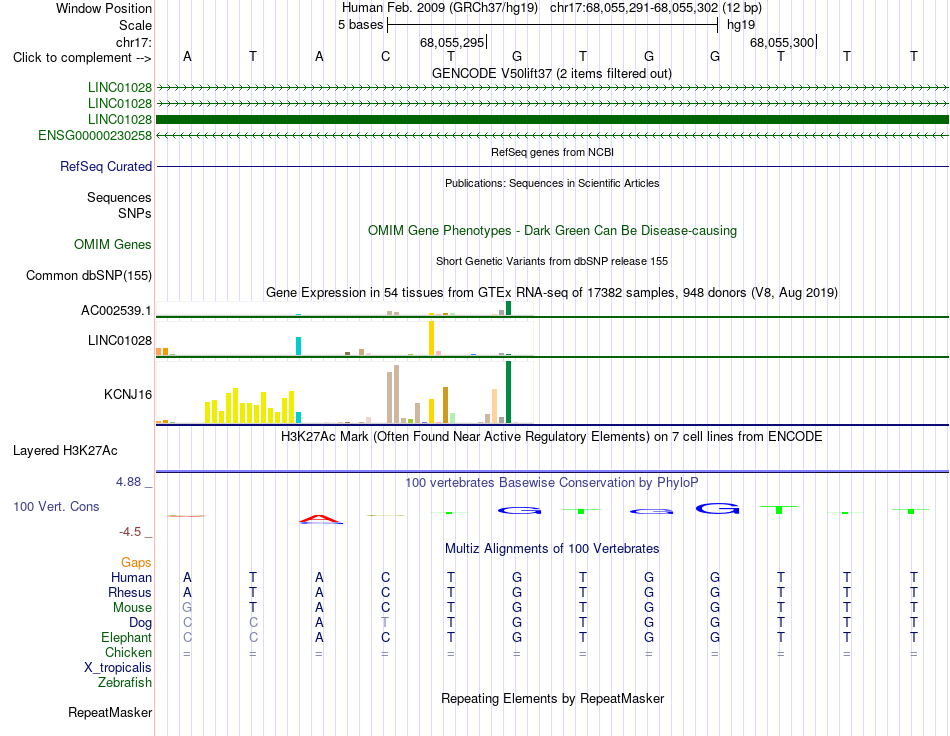Screen dimensions: 950x736
Task: Click the Human alignment row label
Action: click(131, 577)
